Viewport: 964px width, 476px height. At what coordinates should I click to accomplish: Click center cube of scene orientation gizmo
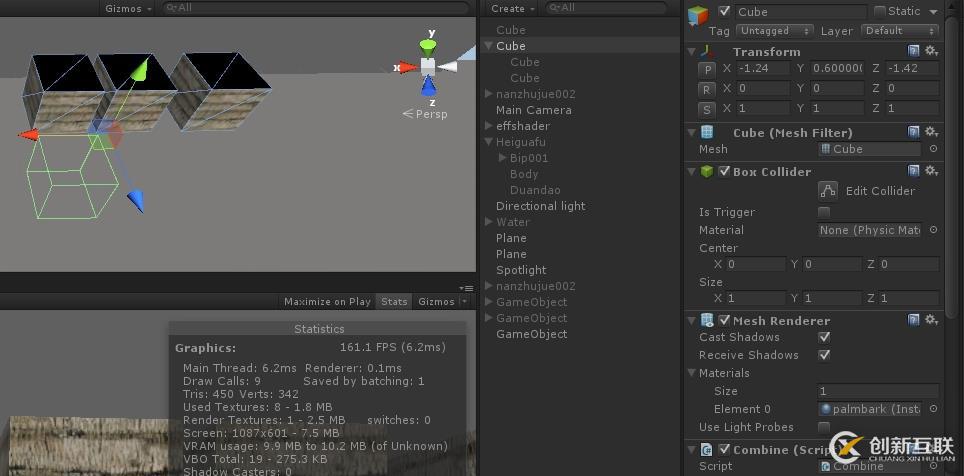428,66
